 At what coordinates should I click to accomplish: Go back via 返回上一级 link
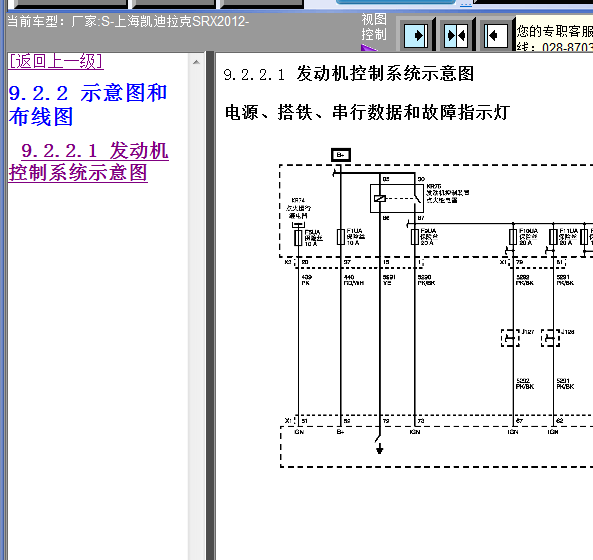[56, 61]
